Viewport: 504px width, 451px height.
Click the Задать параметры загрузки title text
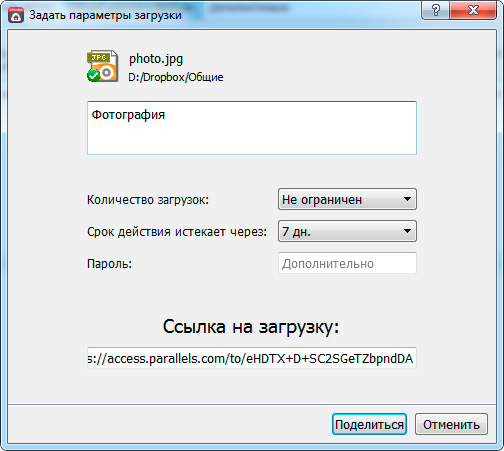click(x=105, y=15)
